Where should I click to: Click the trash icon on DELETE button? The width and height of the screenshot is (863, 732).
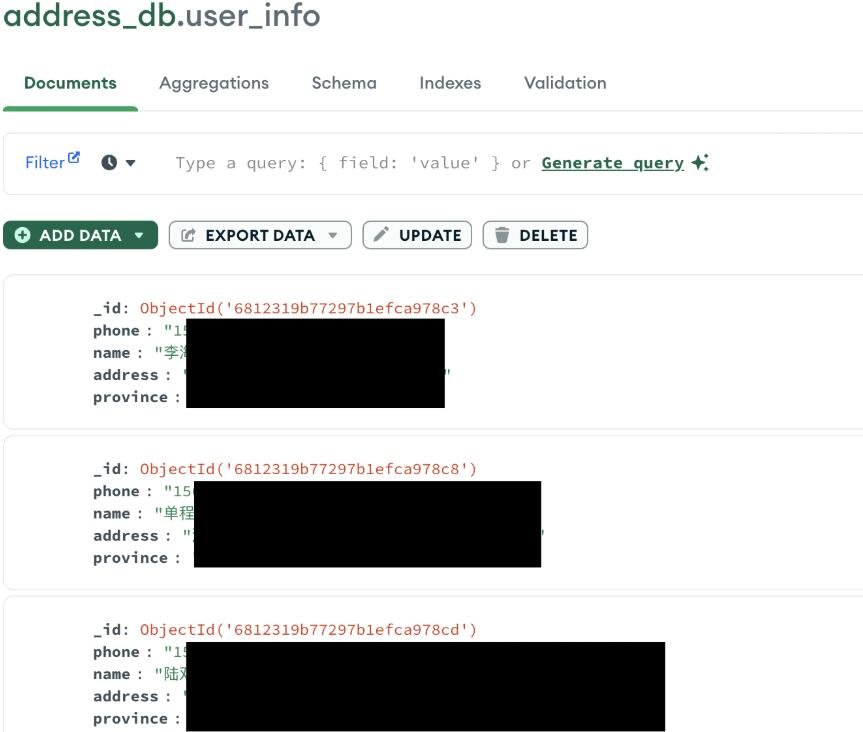[x=502, y=235]
